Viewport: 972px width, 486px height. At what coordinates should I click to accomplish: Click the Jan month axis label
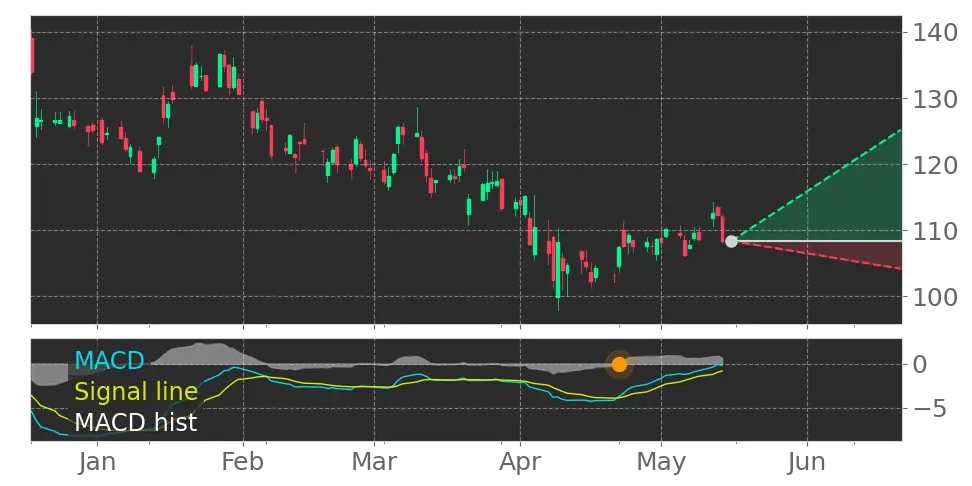pos(97,462)
